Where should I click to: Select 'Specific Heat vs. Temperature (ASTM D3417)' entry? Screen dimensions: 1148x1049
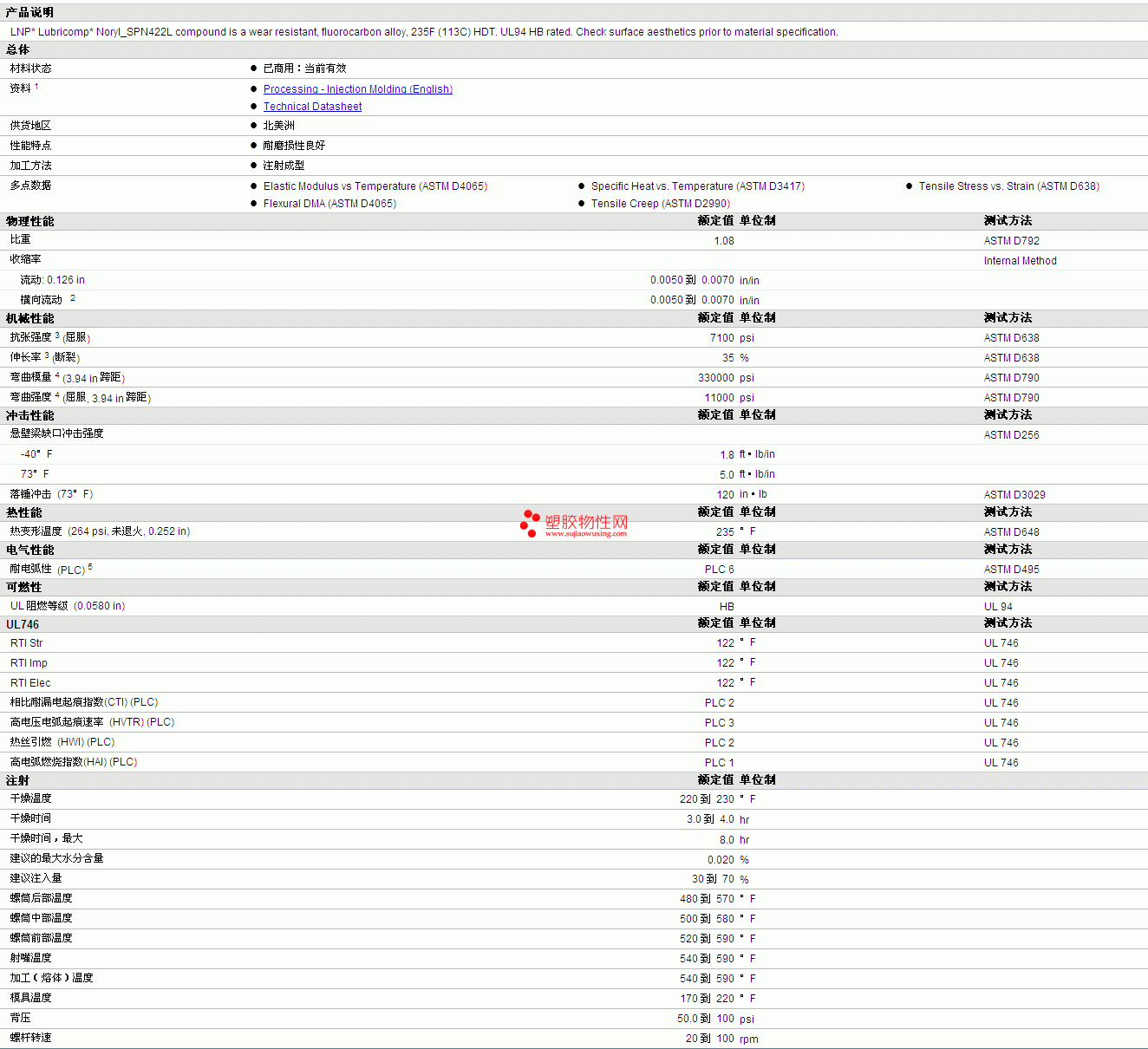tap(698, 186)
